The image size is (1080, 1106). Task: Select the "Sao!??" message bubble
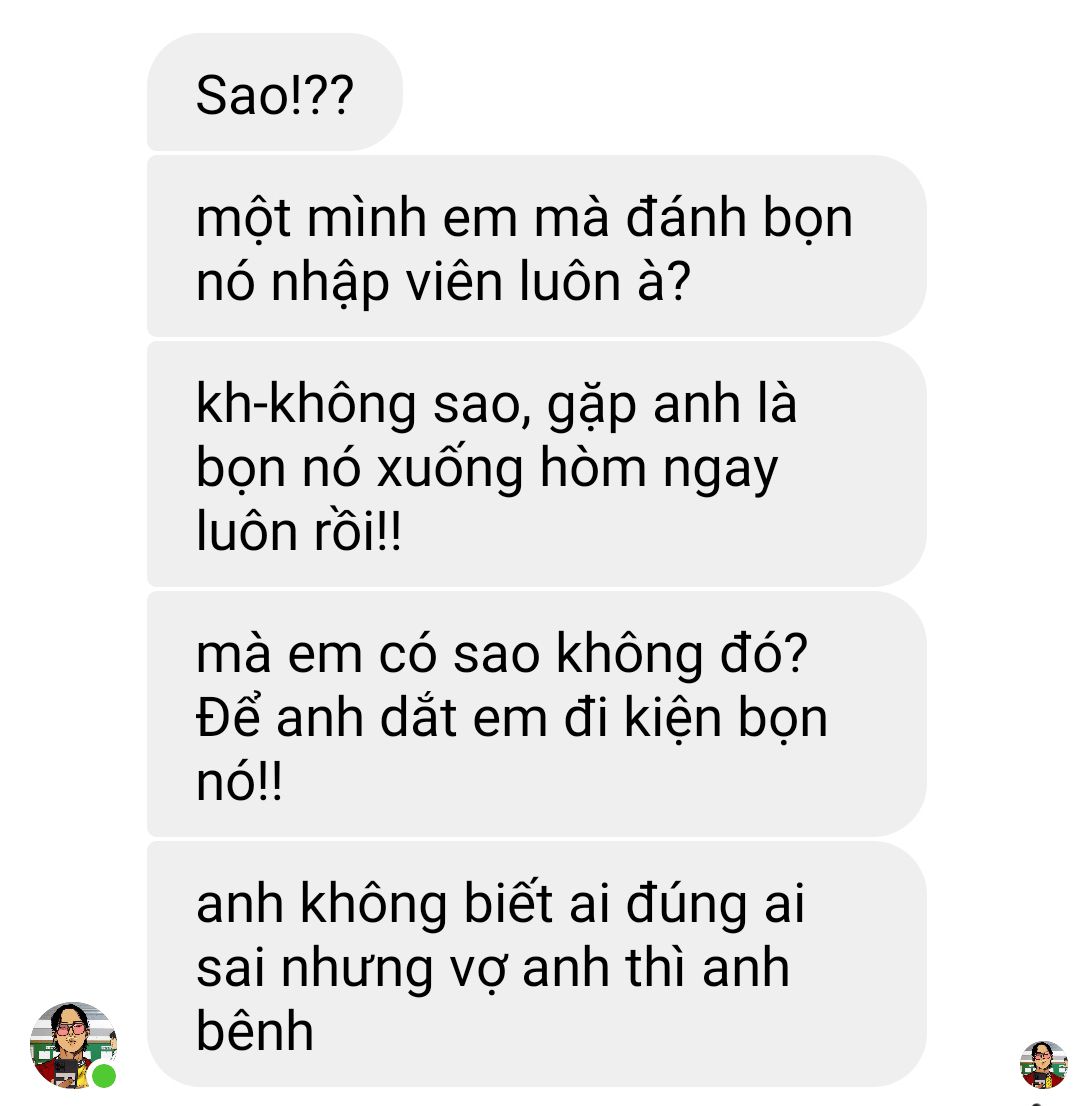(274, 92)
